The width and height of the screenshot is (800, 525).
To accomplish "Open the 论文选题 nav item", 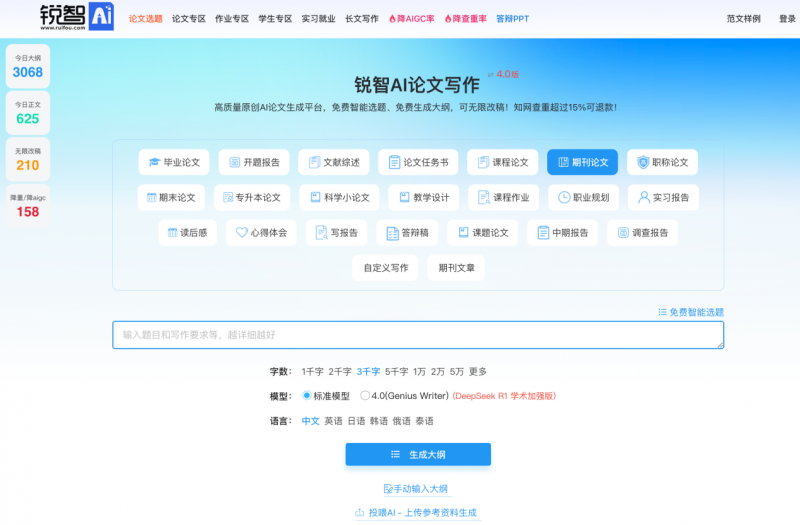I will tap(145, 19).
